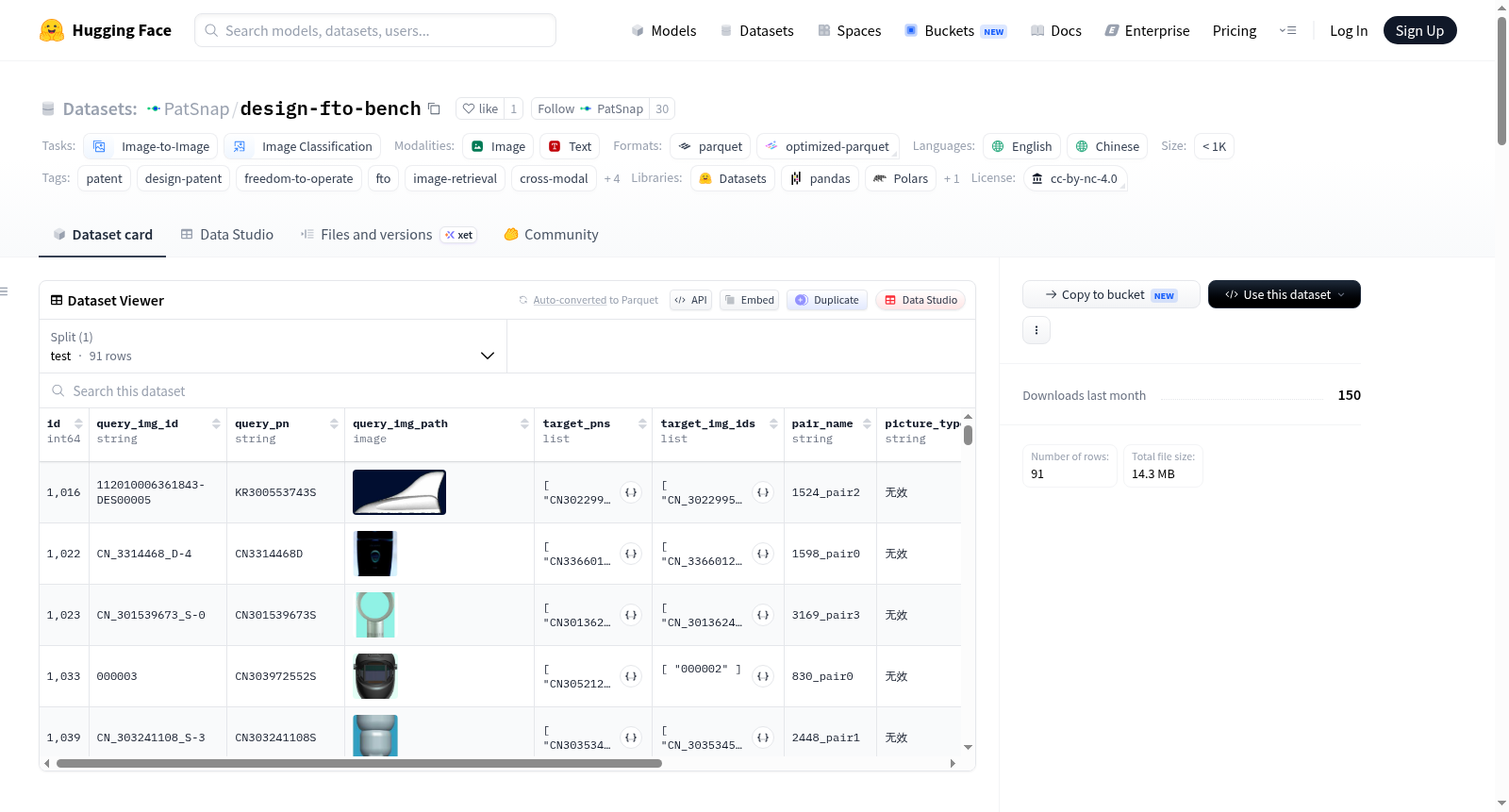Expand JSON for 2448_pair1 target_img_ids
The height and width of the screenshot is (812, 1509).
coord(763,737)
